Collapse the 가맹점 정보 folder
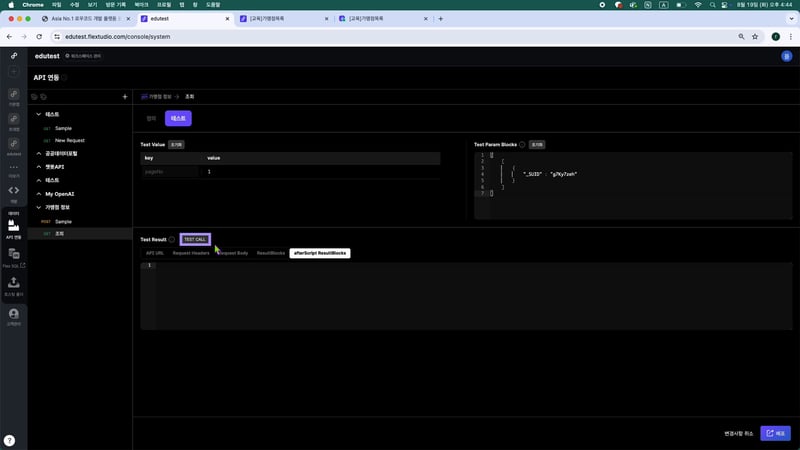The height and width of the screenshot is (450, 800). click(38, 207)
